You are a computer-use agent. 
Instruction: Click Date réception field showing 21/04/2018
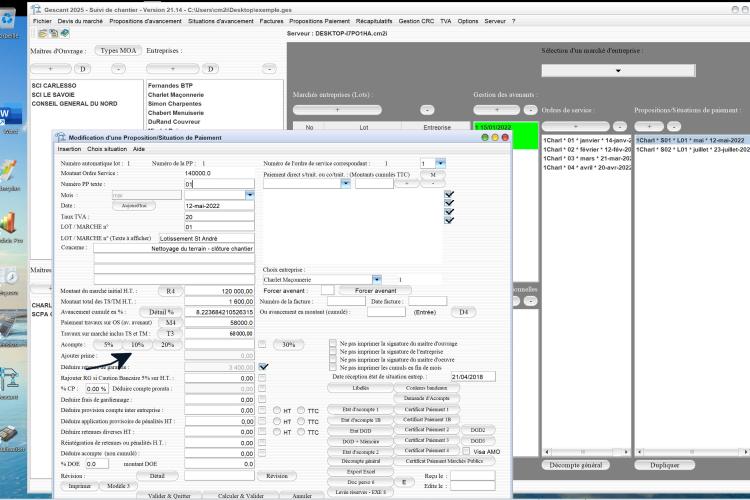pyautogui.click(x=473, y=377)
